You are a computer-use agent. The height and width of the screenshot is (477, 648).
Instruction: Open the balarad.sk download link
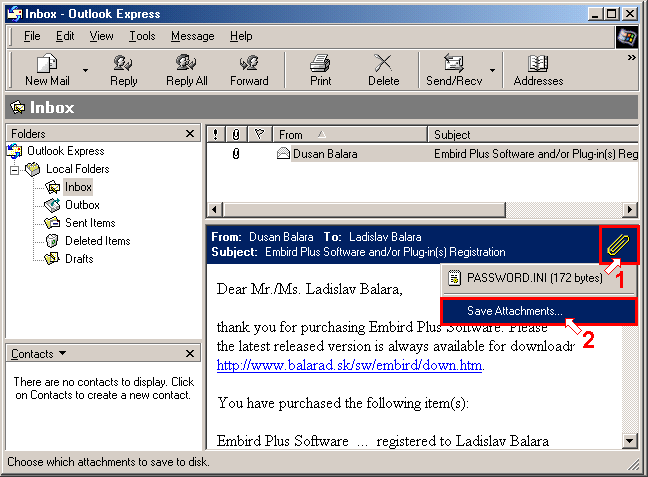(x=349, y=365)
